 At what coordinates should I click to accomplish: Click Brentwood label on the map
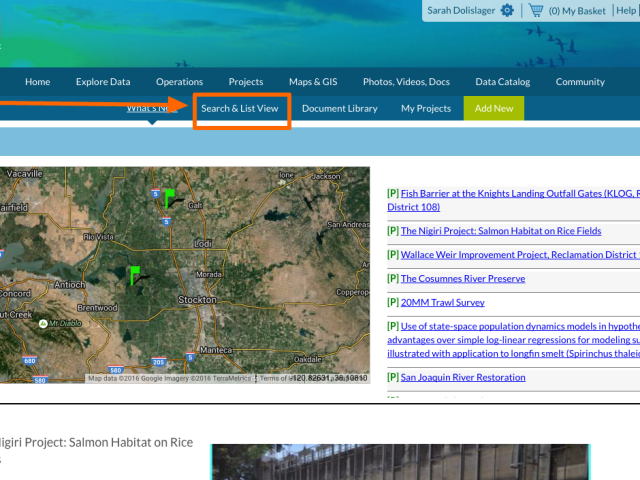coord(98,308)
